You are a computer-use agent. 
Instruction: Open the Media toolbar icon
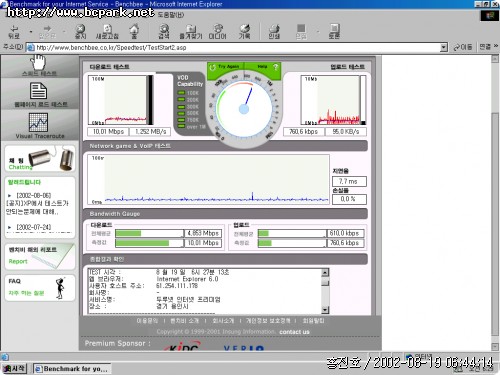click(x=217, y=31)
